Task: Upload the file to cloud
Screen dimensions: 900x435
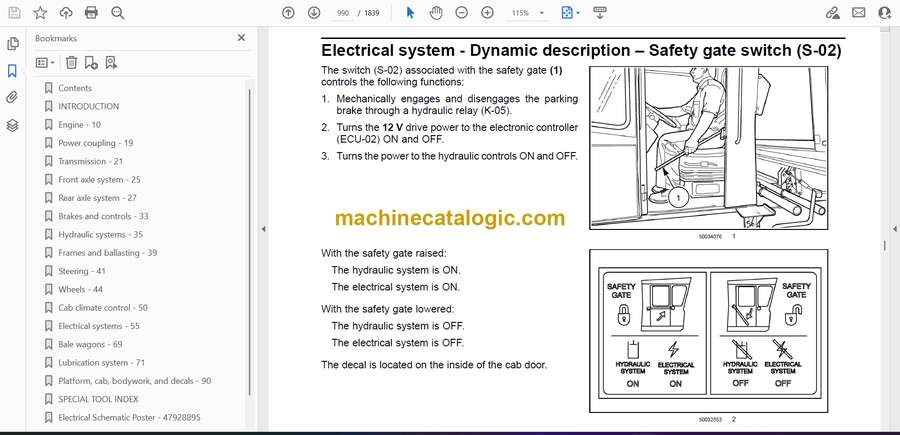Action: pos(66,13)
